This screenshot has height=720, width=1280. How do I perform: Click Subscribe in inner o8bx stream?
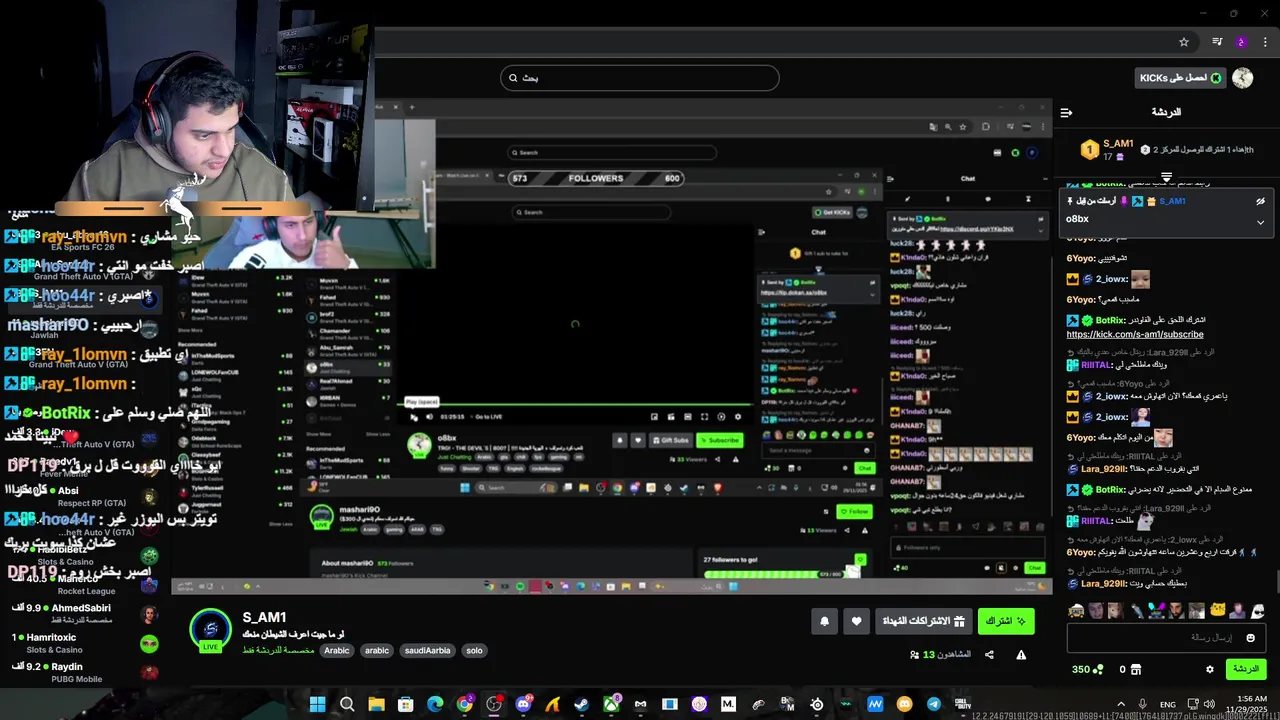coord(719,440)
